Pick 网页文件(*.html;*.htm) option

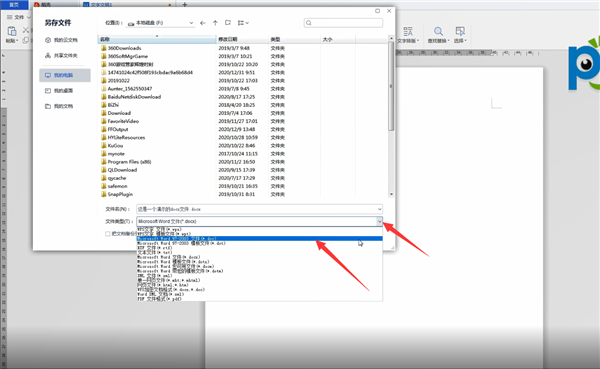click(259, 285)
